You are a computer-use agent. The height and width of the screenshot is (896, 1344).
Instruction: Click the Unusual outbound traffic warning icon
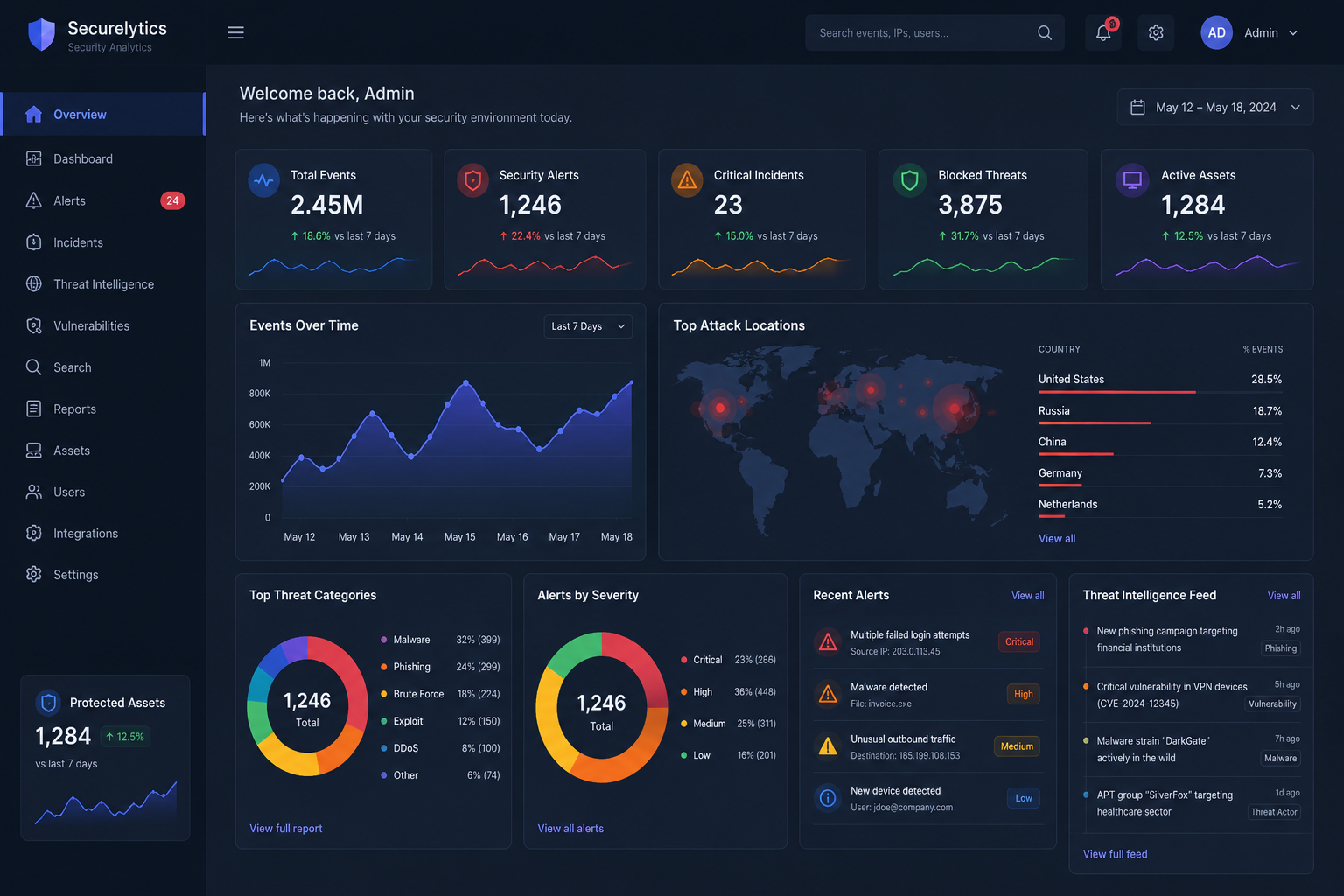click(828, 746)
